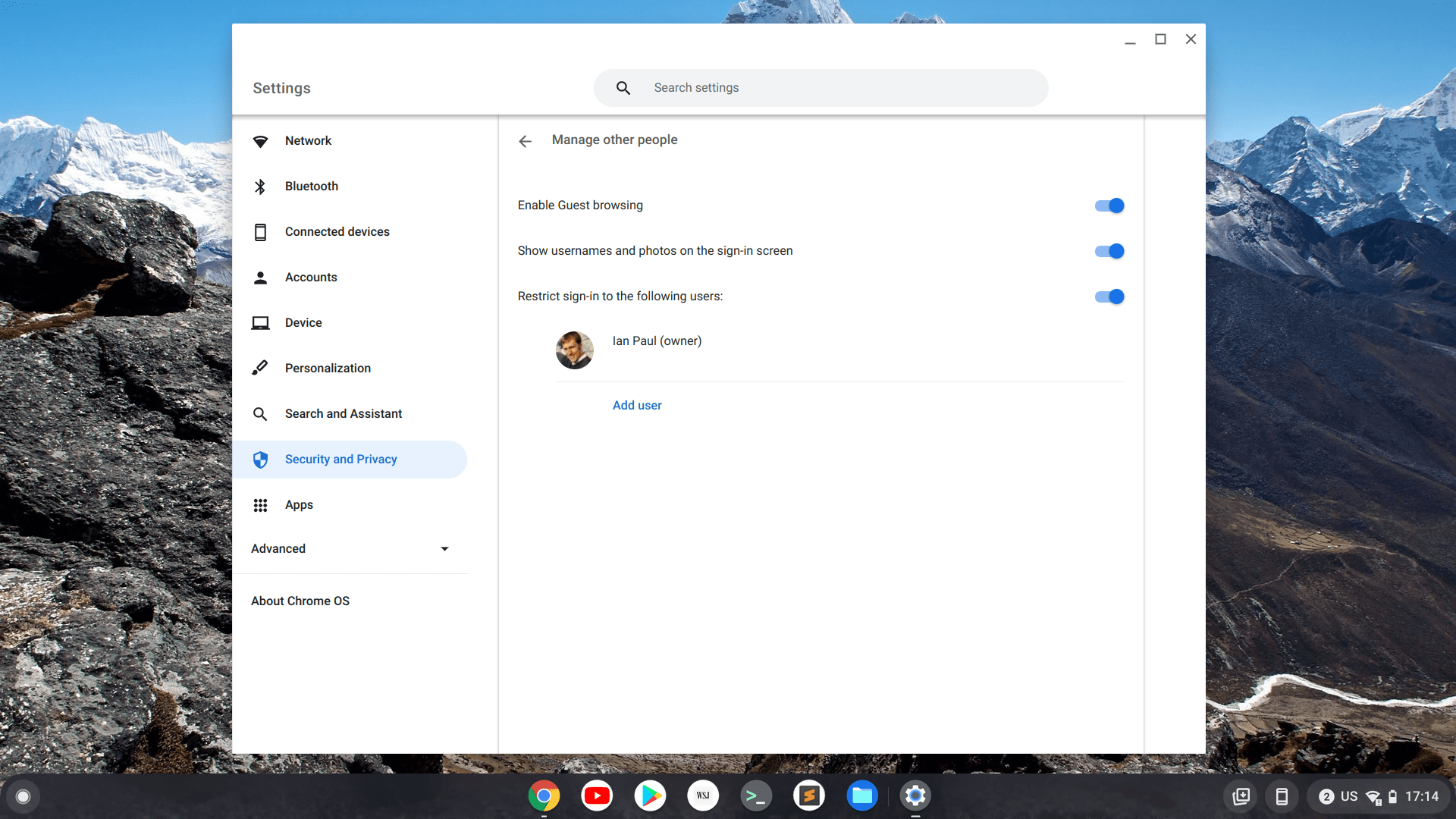Toggle Show usernames and photos on sign-in screen
Image resolution: width=1456 pixels, height=819 pixels.
coord(1109,251)
